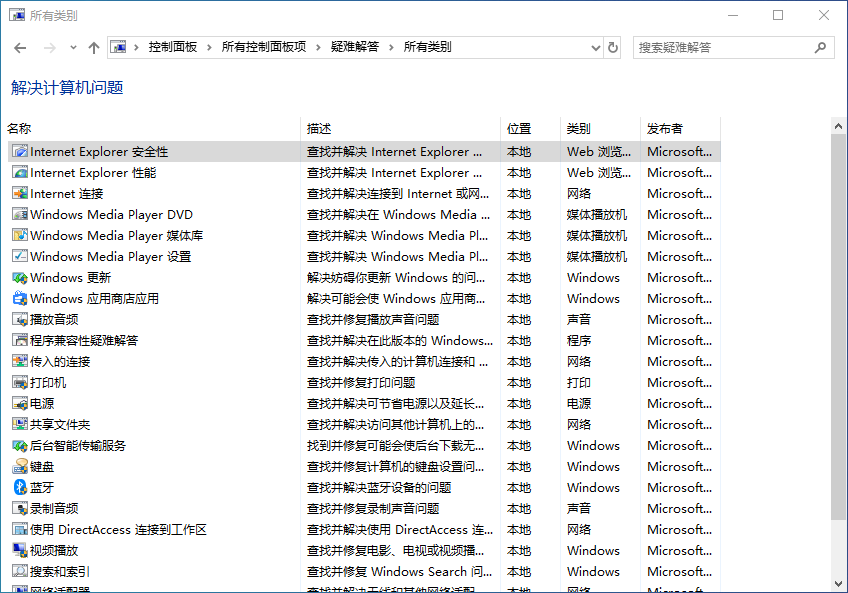Click the 电源 power troubleshooter icon
Viewport: 848px width, 593px height.
19,403
